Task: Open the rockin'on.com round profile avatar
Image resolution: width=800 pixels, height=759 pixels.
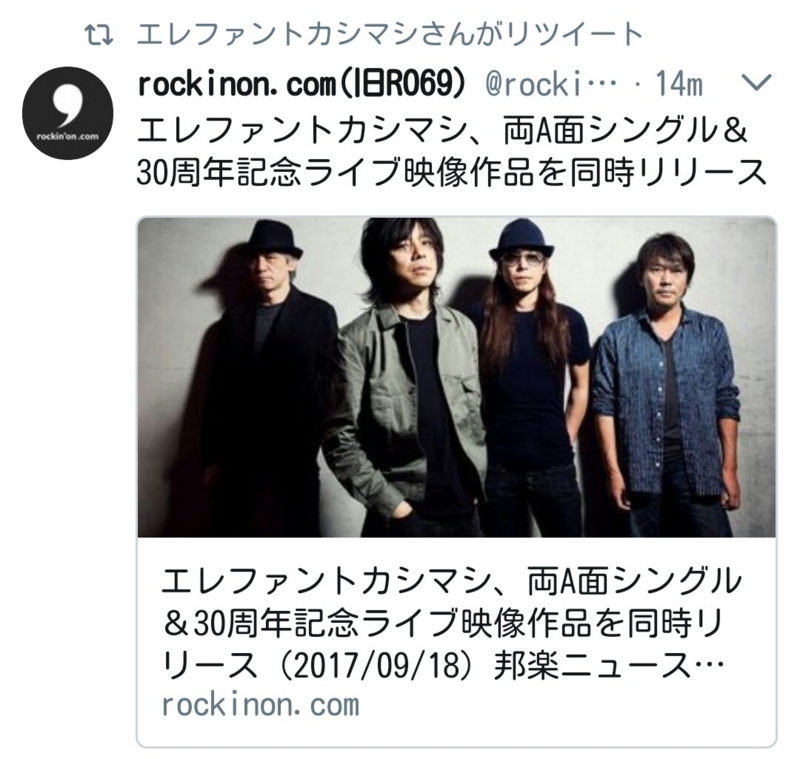Action: click(x=67, y=113)
